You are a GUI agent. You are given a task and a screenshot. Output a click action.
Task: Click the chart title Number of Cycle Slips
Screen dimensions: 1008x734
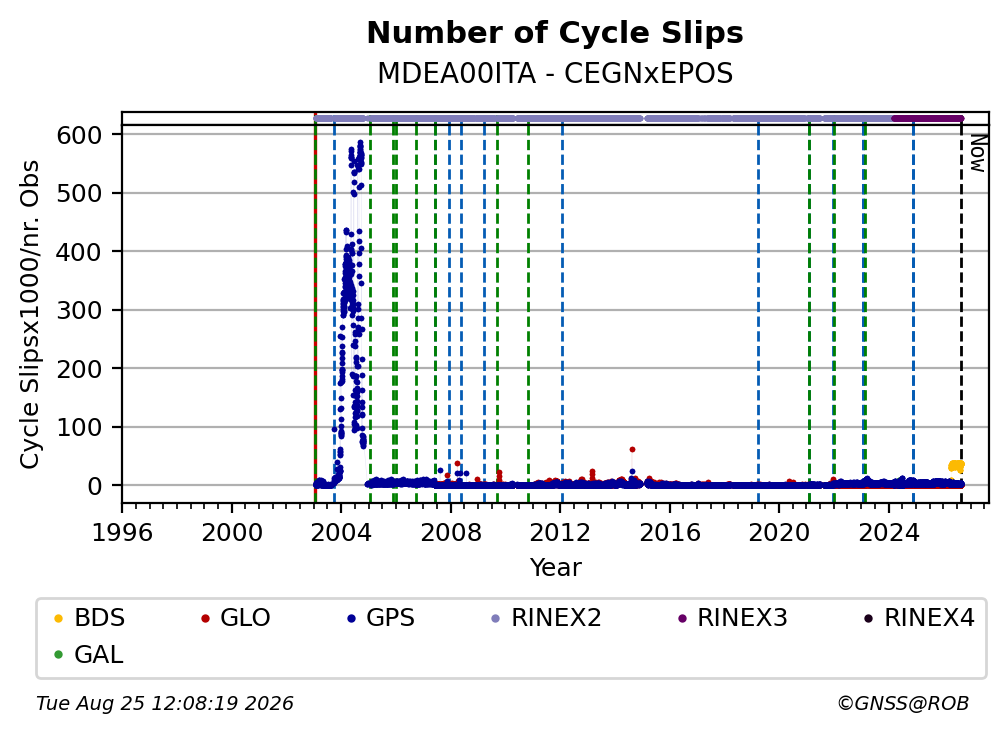point(555,33)
